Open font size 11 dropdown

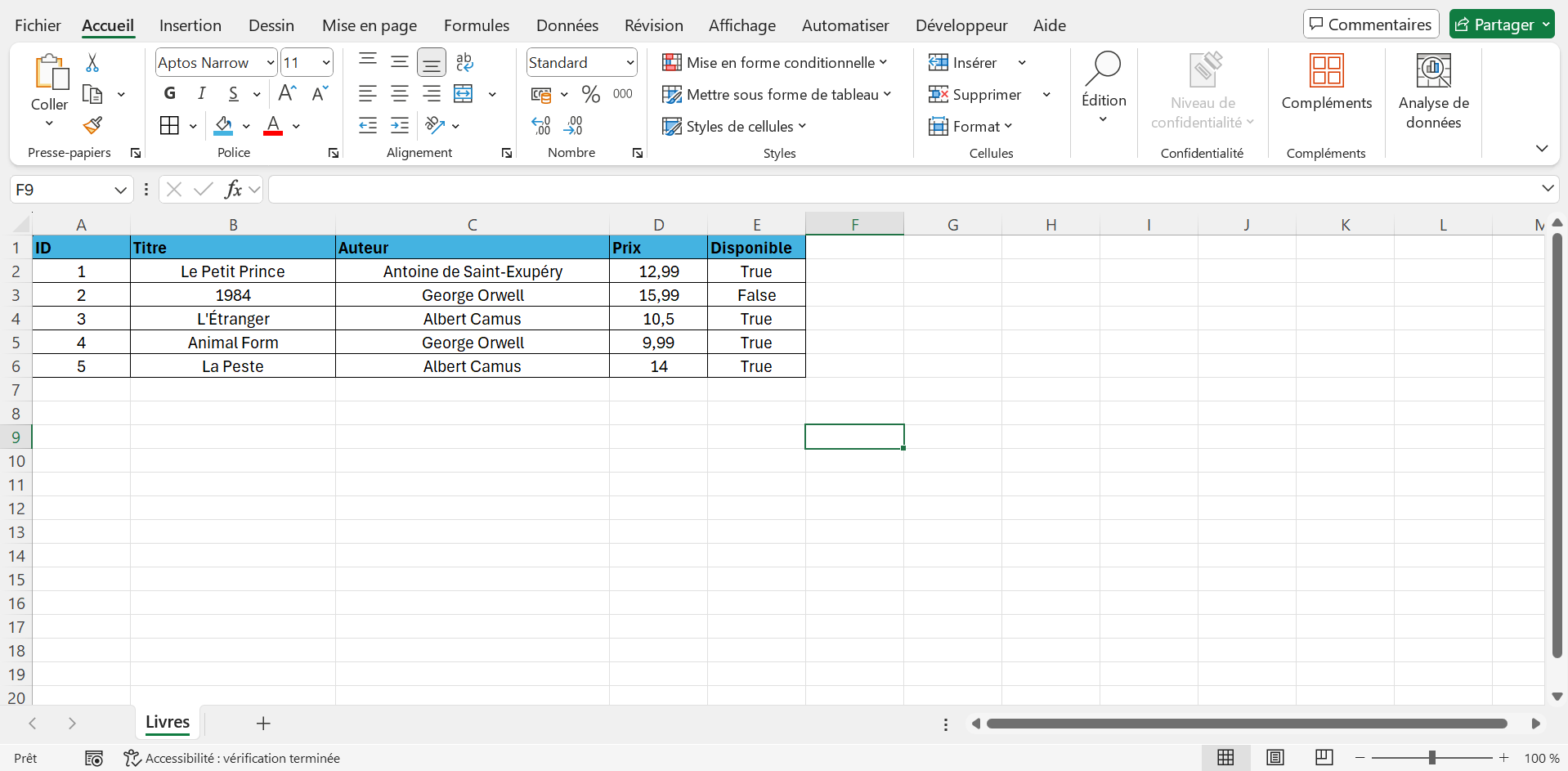[x=326, y=63]
